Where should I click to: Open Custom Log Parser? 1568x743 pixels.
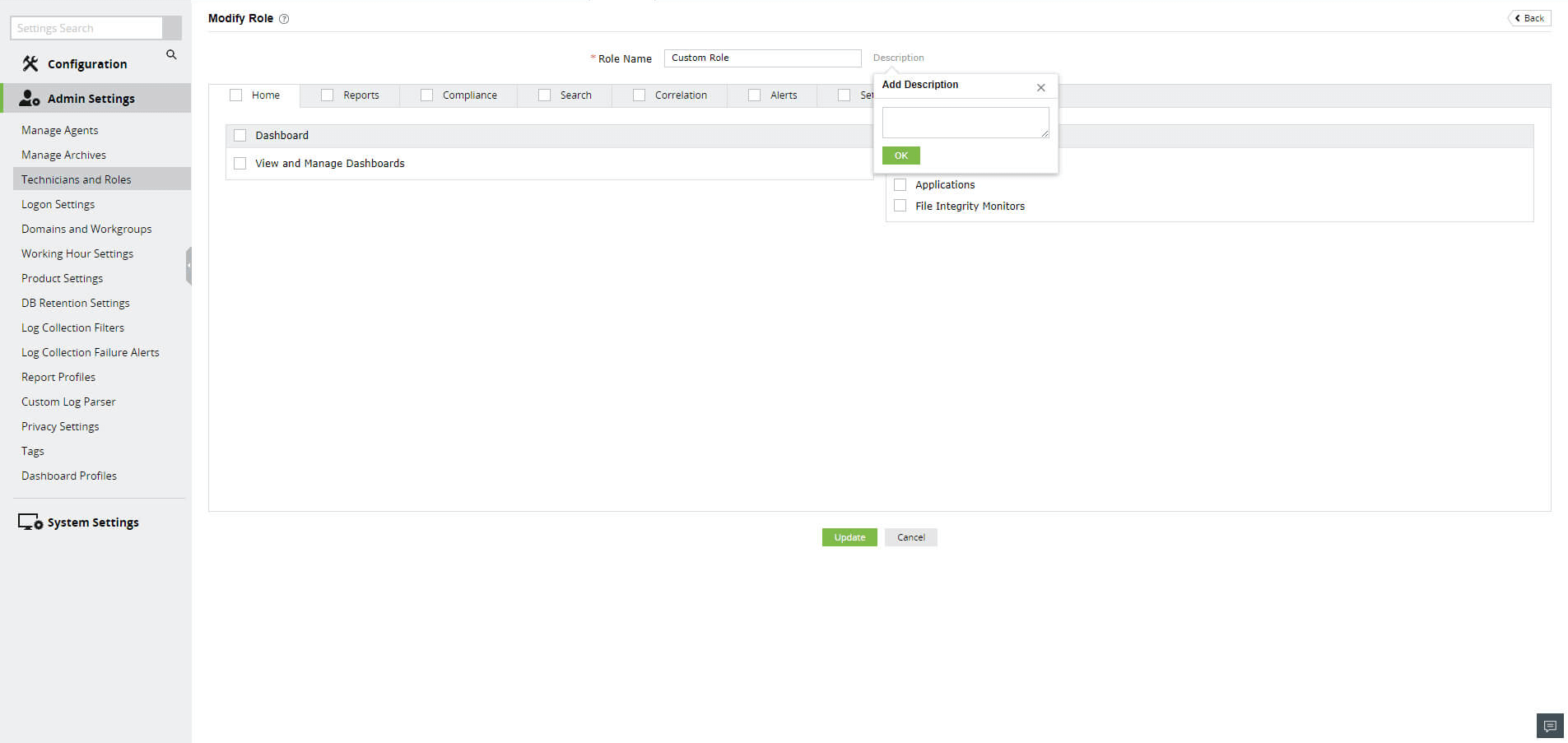[x=69, y=402]
